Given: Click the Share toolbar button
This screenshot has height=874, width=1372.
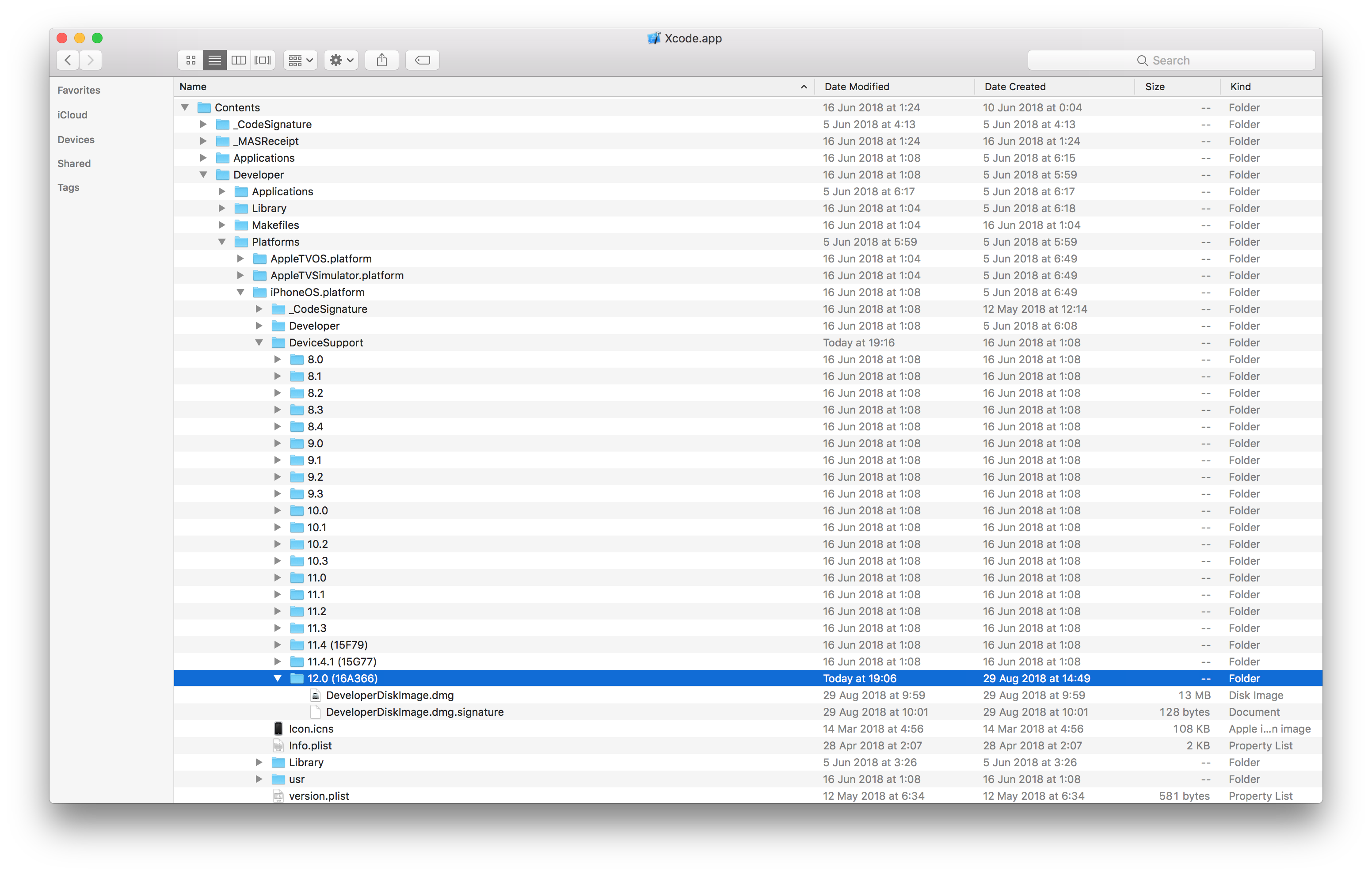Looking at the screenshot, I should coord(382,60).
